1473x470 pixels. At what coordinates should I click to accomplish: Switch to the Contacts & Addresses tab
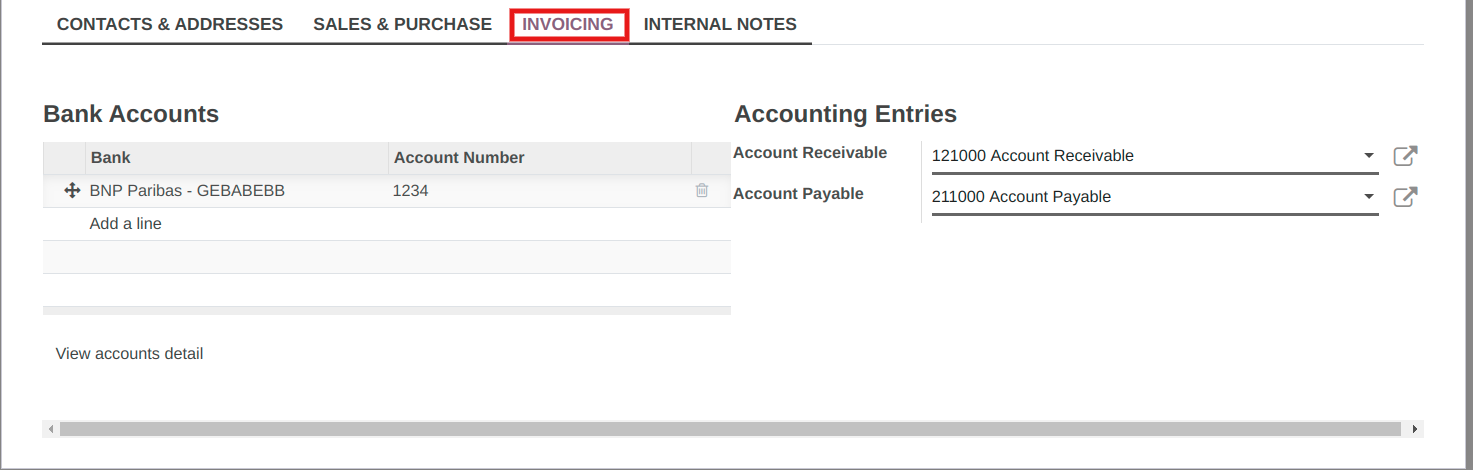tap(170, 24)
